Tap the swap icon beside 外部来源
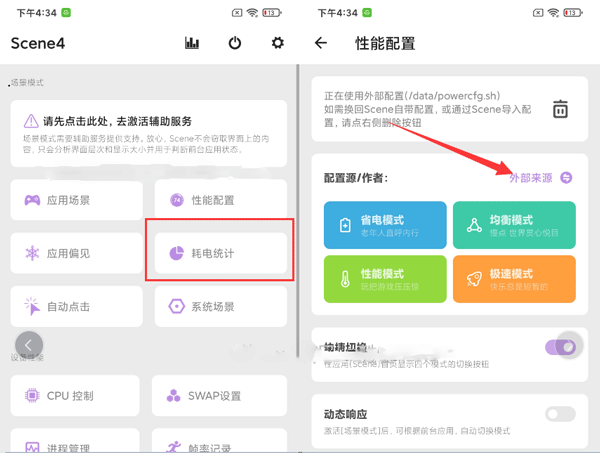The image size is (600, 453). click(567, 177)
